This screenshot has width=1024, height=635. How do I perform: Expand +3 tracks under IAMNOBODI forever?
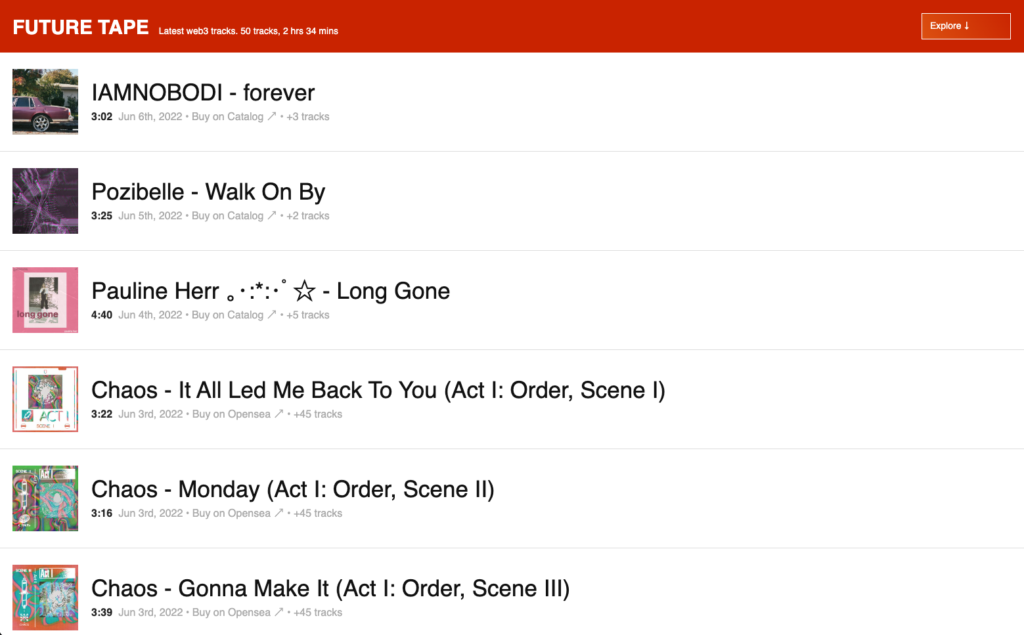point(308,117)
